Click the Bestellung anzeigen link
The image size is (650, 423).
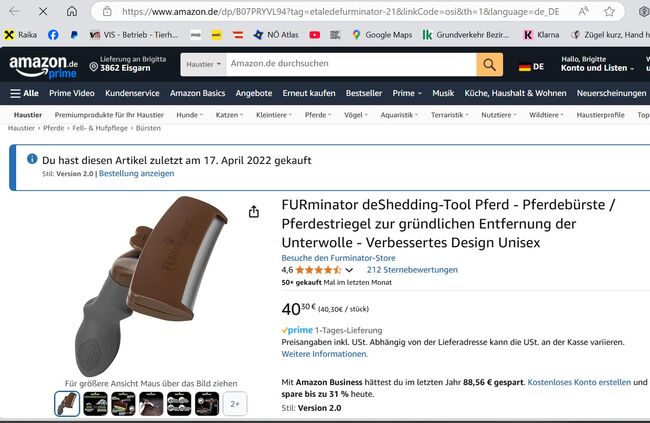[136, 173]
